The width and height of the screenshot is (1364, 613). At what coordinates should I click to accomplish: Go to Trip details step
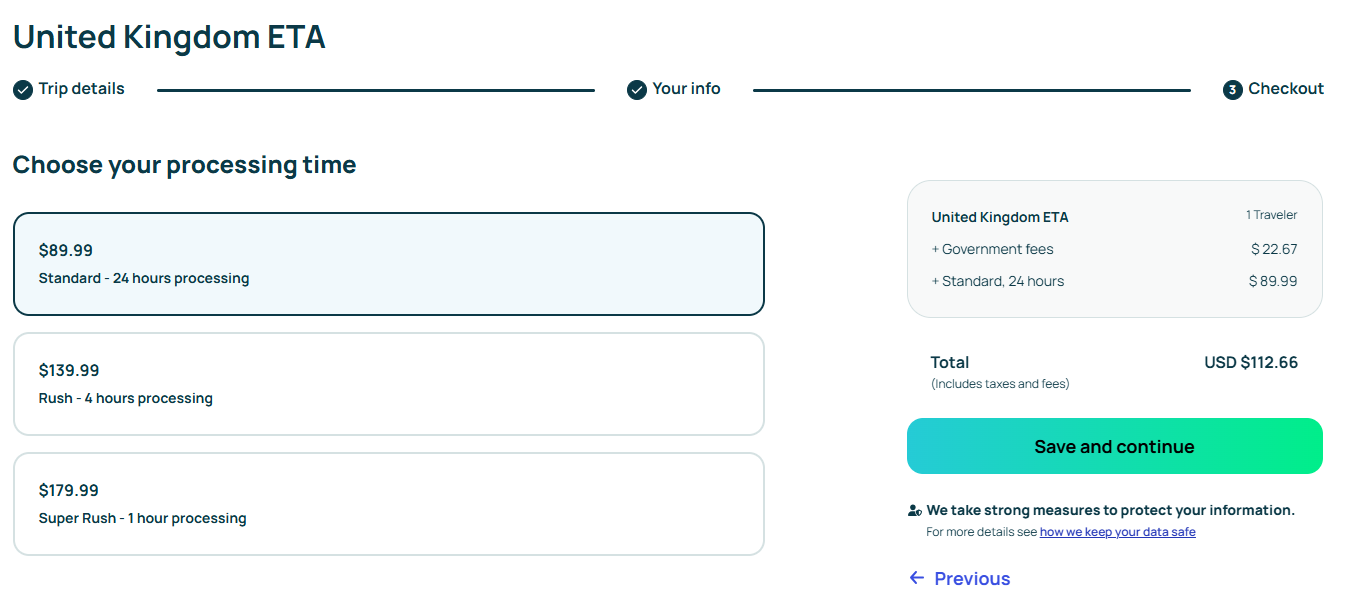coord(82,89)
